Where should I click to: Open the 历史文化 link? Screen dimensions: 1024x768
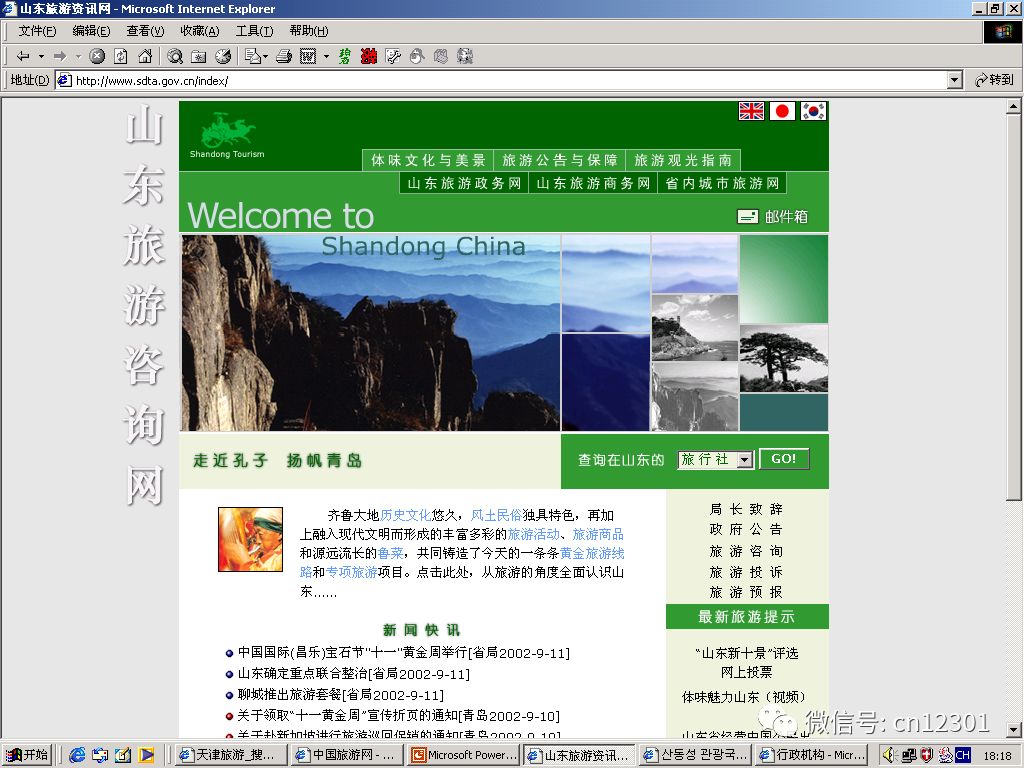click(406, 515)
